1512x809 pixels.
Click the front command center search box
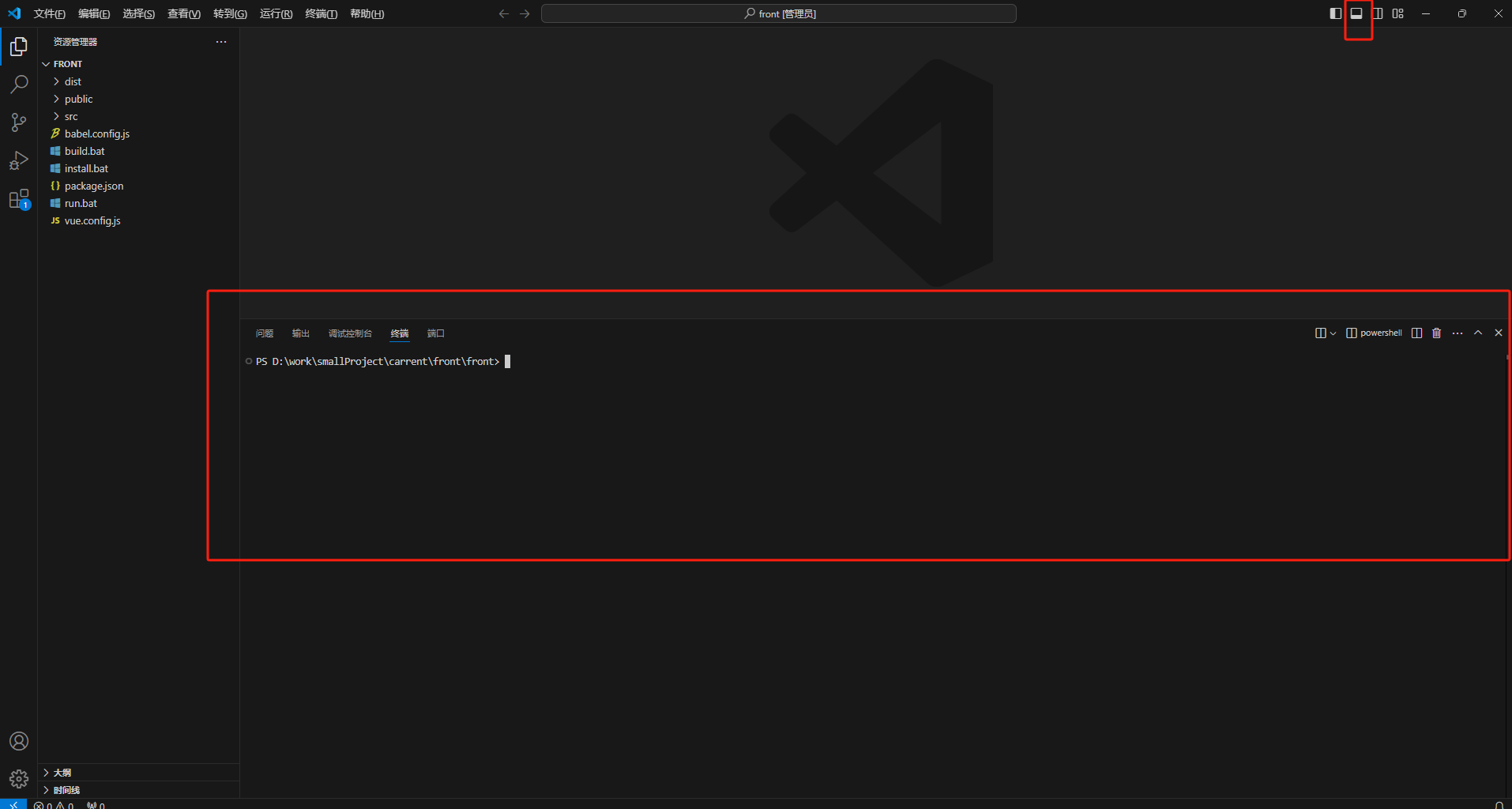(779, 13)
